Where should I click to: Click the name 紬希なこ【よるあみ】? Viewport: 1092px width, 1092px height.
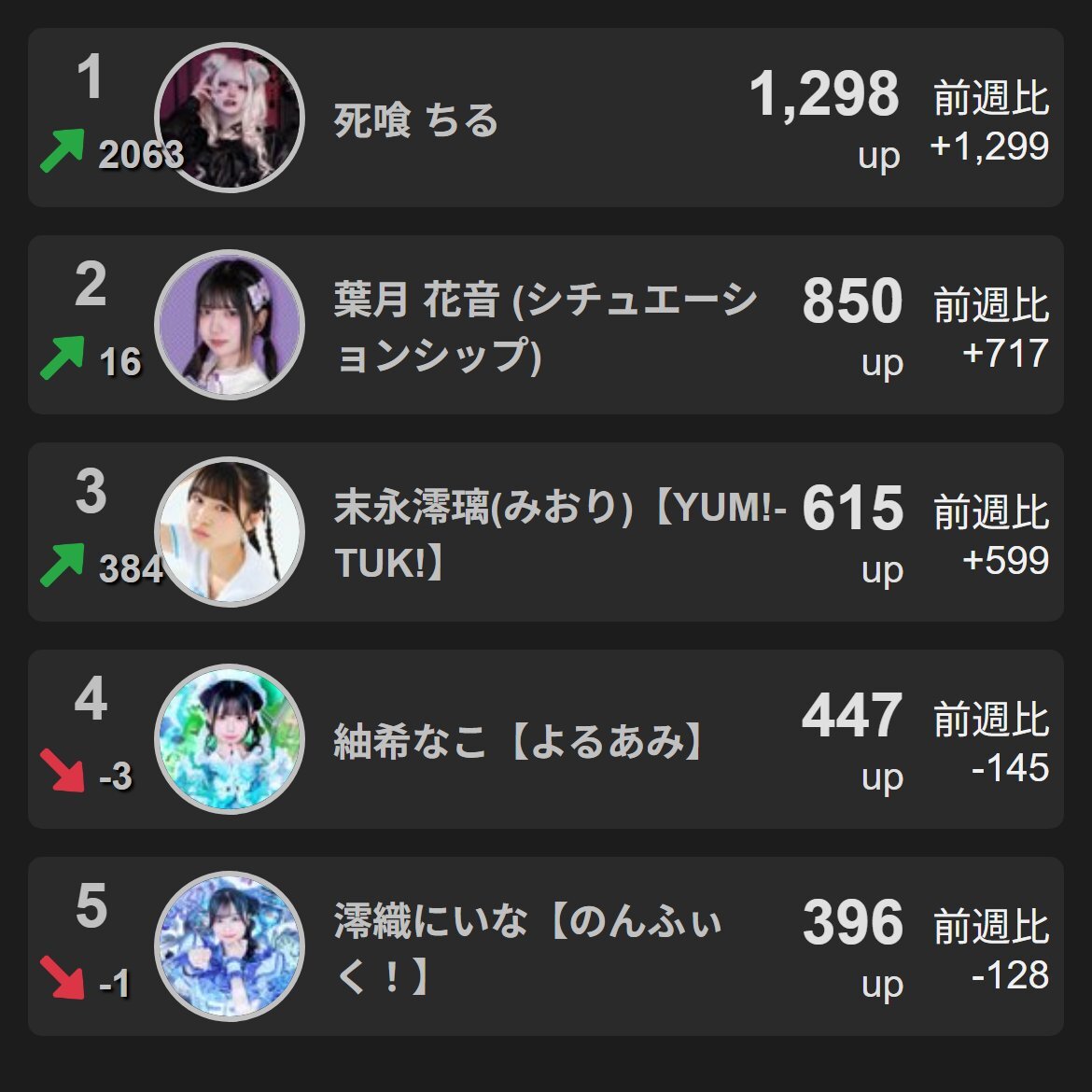pos(518,740)
